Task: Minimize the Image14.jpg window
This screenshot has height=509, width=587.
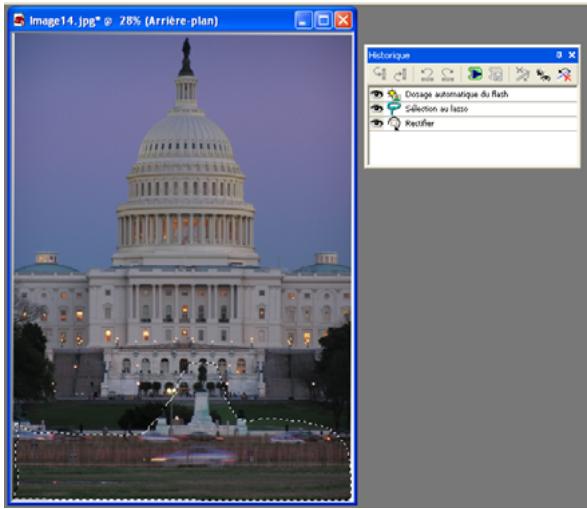Action: pyautogui.click(x=303, y=20)
